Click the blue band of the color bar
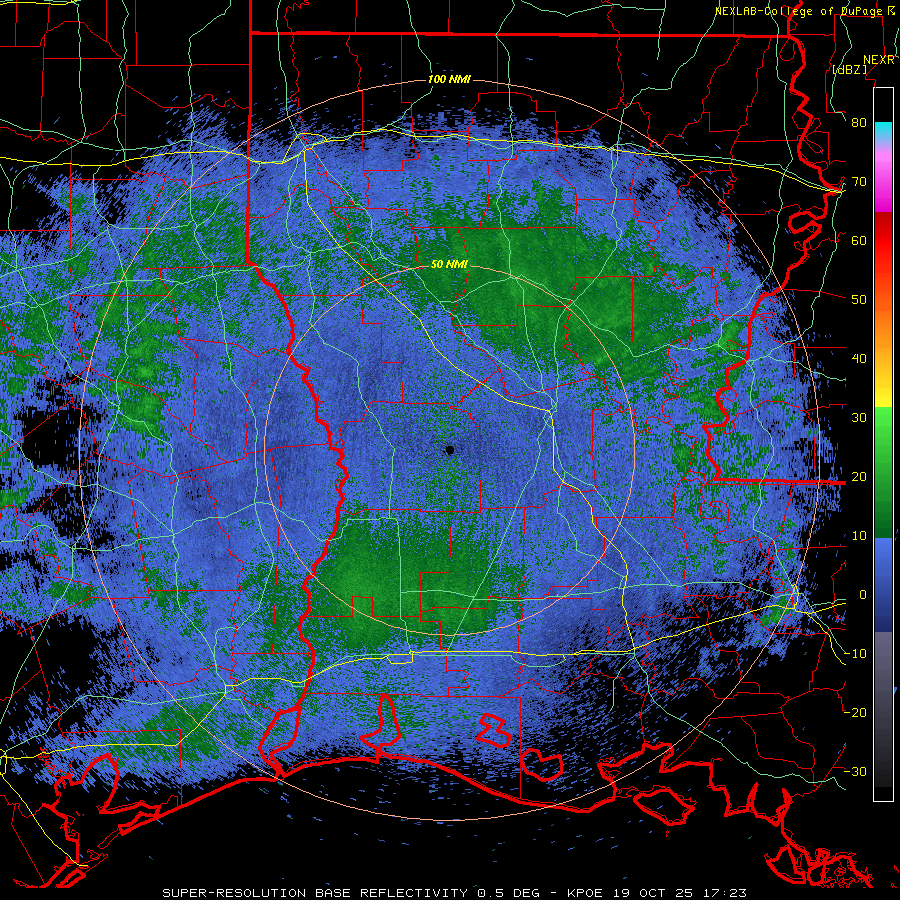Image resolution: width=900 pixels, height=900 pixels. [x=883, y=585]
